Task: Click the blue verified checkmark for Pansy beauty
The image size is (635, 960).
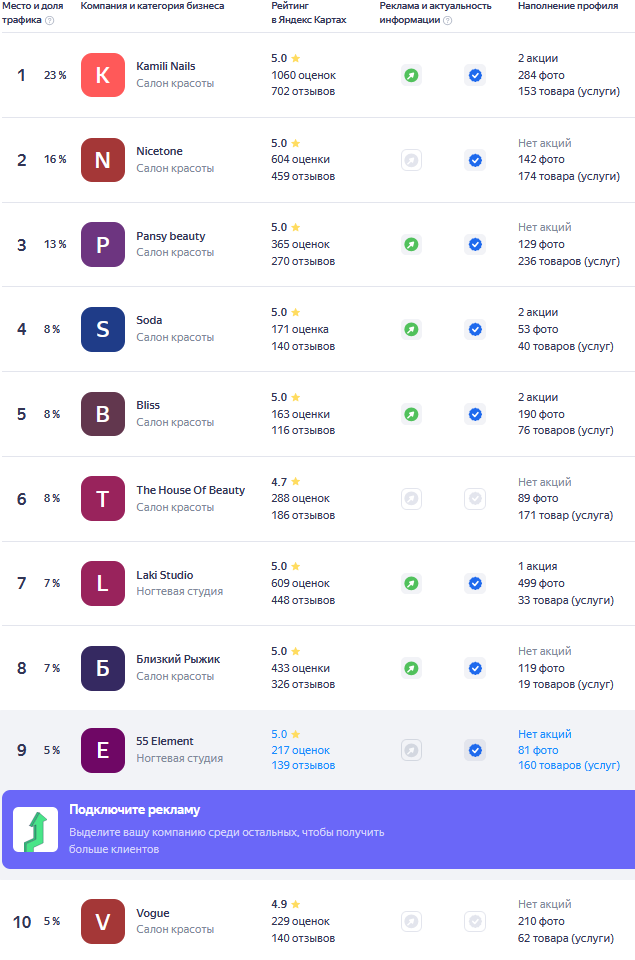Action: click(x=475, y=244)
